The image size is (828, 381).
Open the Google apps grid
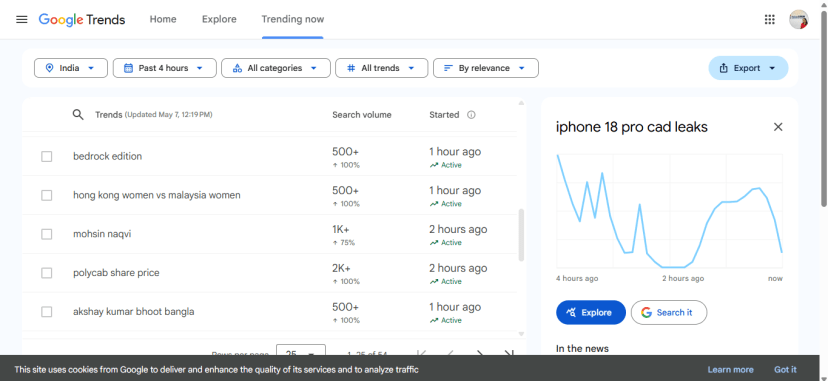769,20
